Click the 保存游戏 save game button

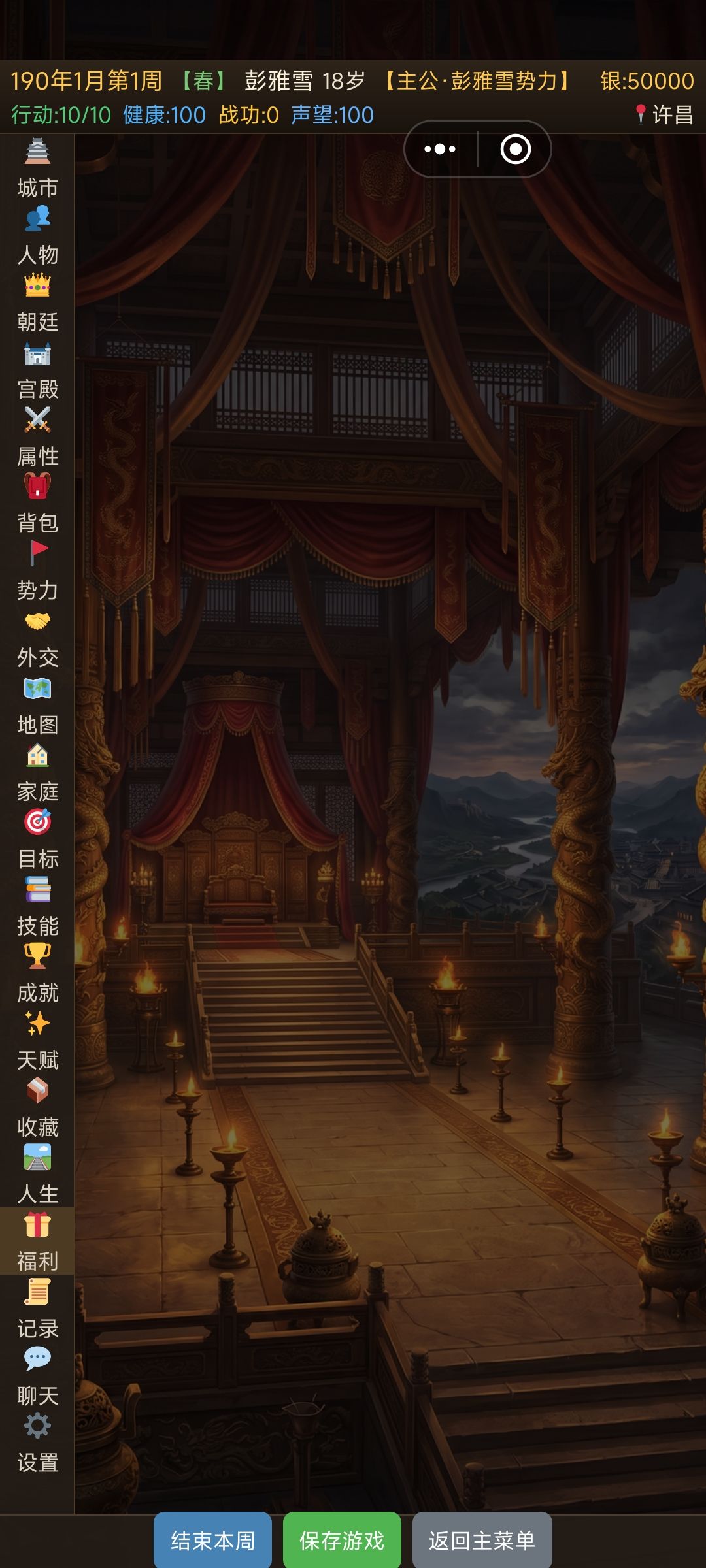point(342,1541)
